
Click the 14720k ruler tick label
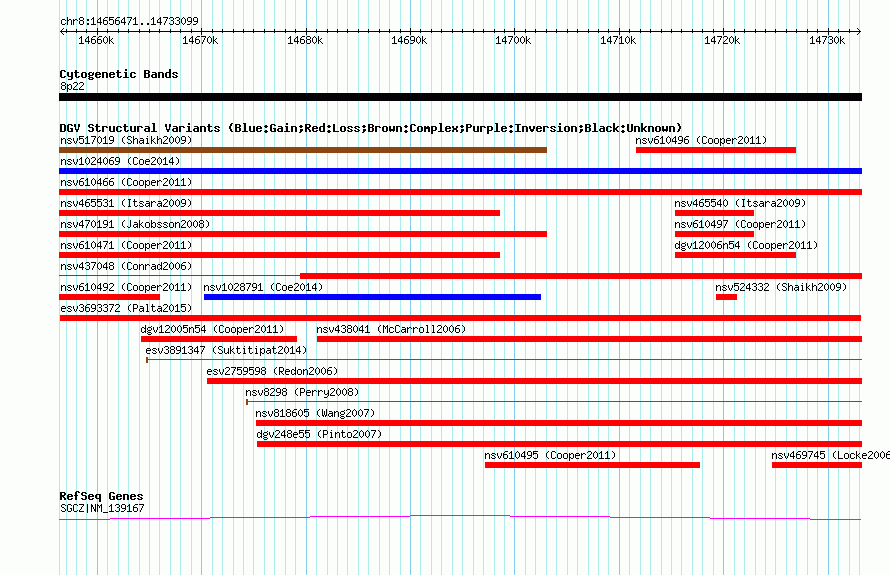[723, 40]
